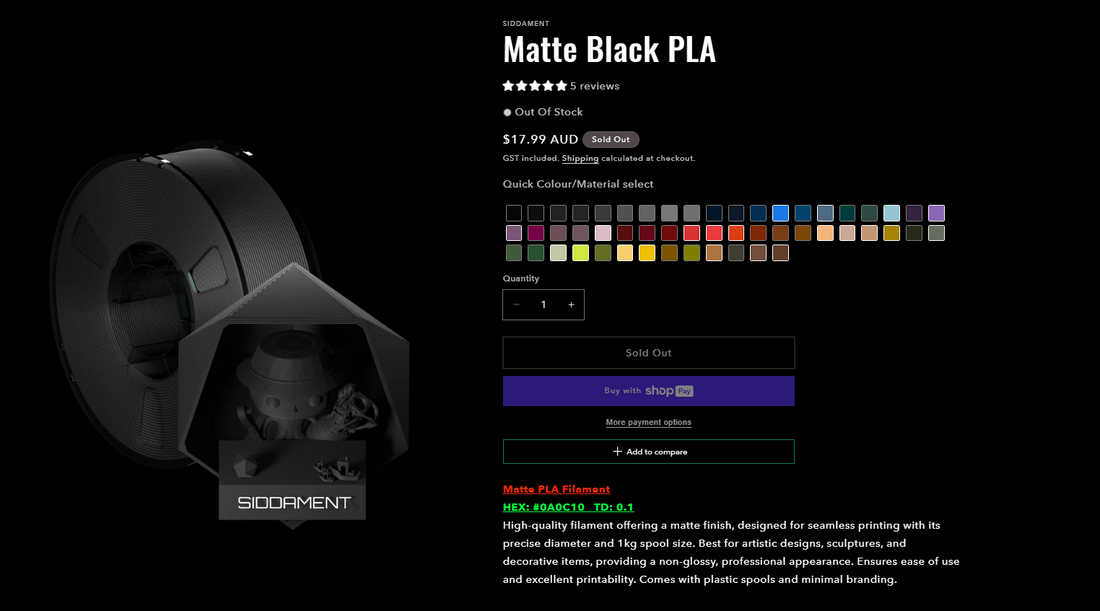The width and height of the screenshot is (1100, 611).
Task: Open the Shipping policy link
Action: click(x=580, y=159)
